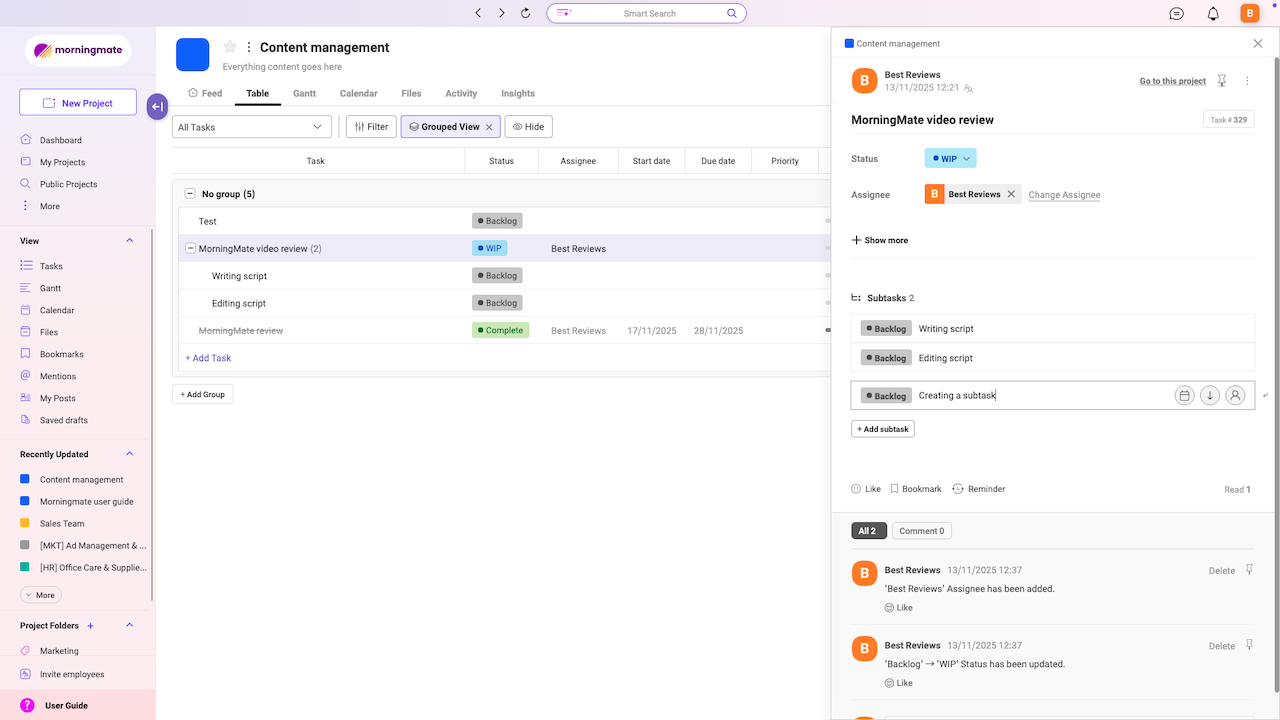The width and height of the screenshot is (1280, 720).
Task: Open the All Tasks dropdown
Action: point(252,127)
